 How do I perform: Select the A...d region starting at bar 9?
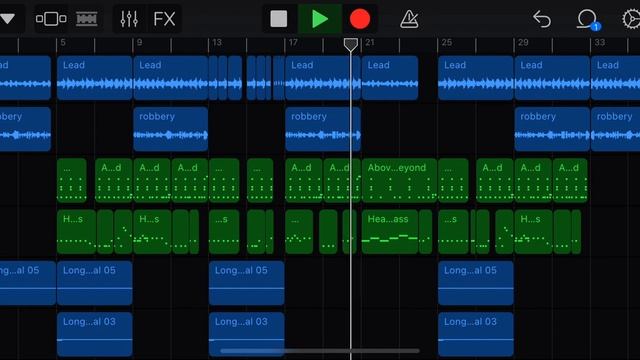point(152,180)
